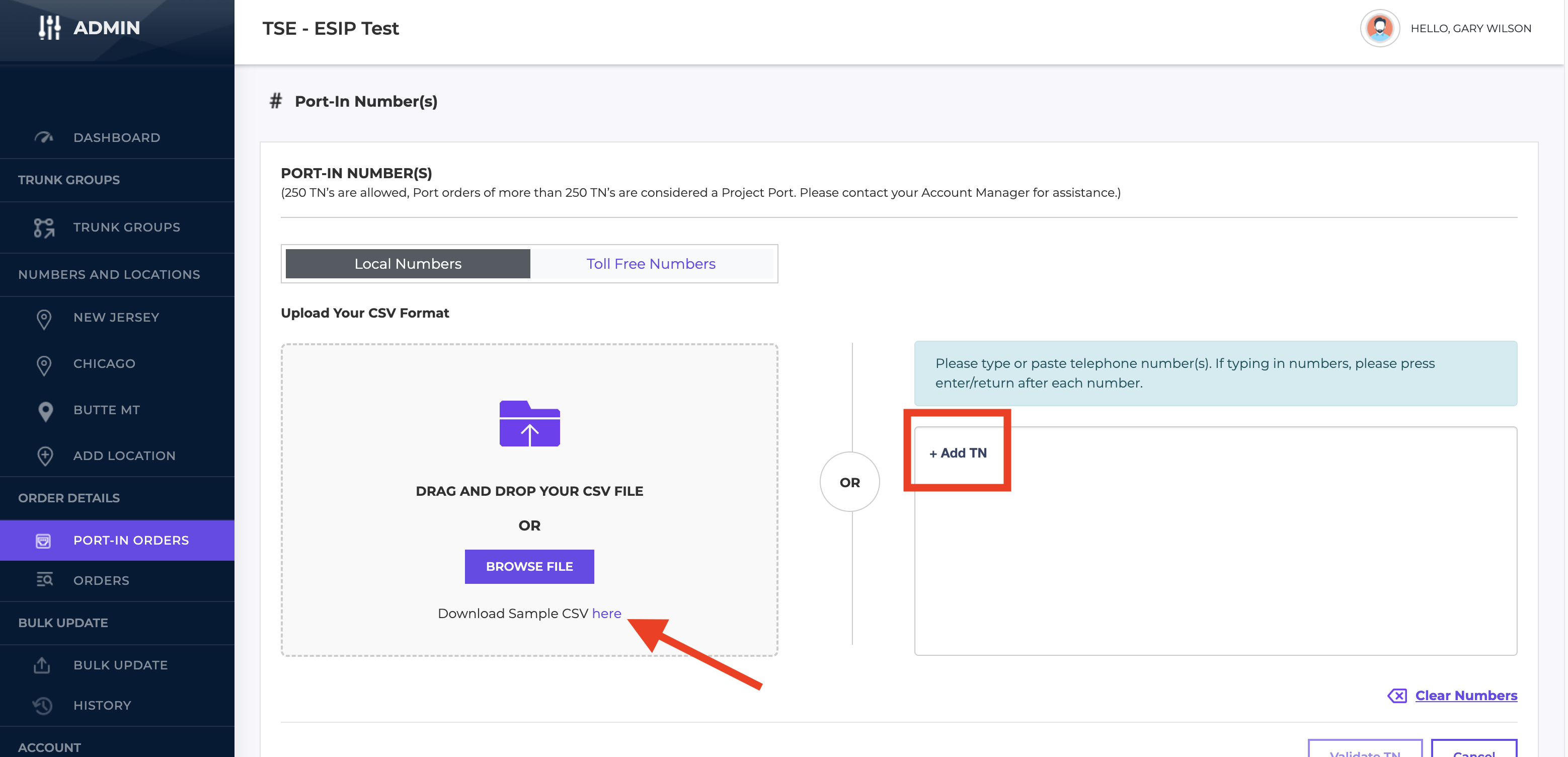Screen dimensions: 1568x757
Task: Switch to the Toll Free Numbers tab
Action: tap(651, 264)
